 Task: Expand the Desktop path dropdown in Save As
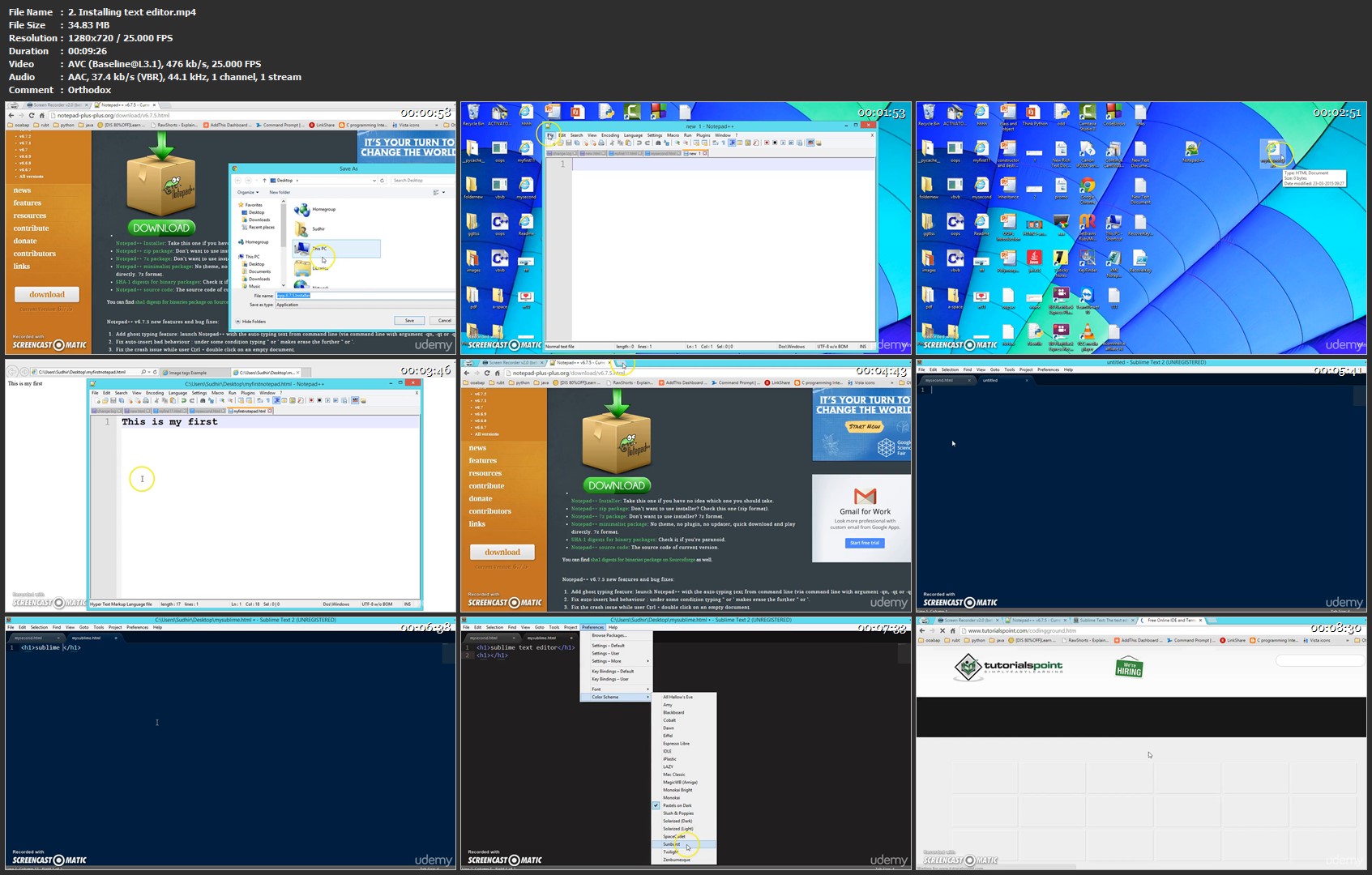coord(373,180)
